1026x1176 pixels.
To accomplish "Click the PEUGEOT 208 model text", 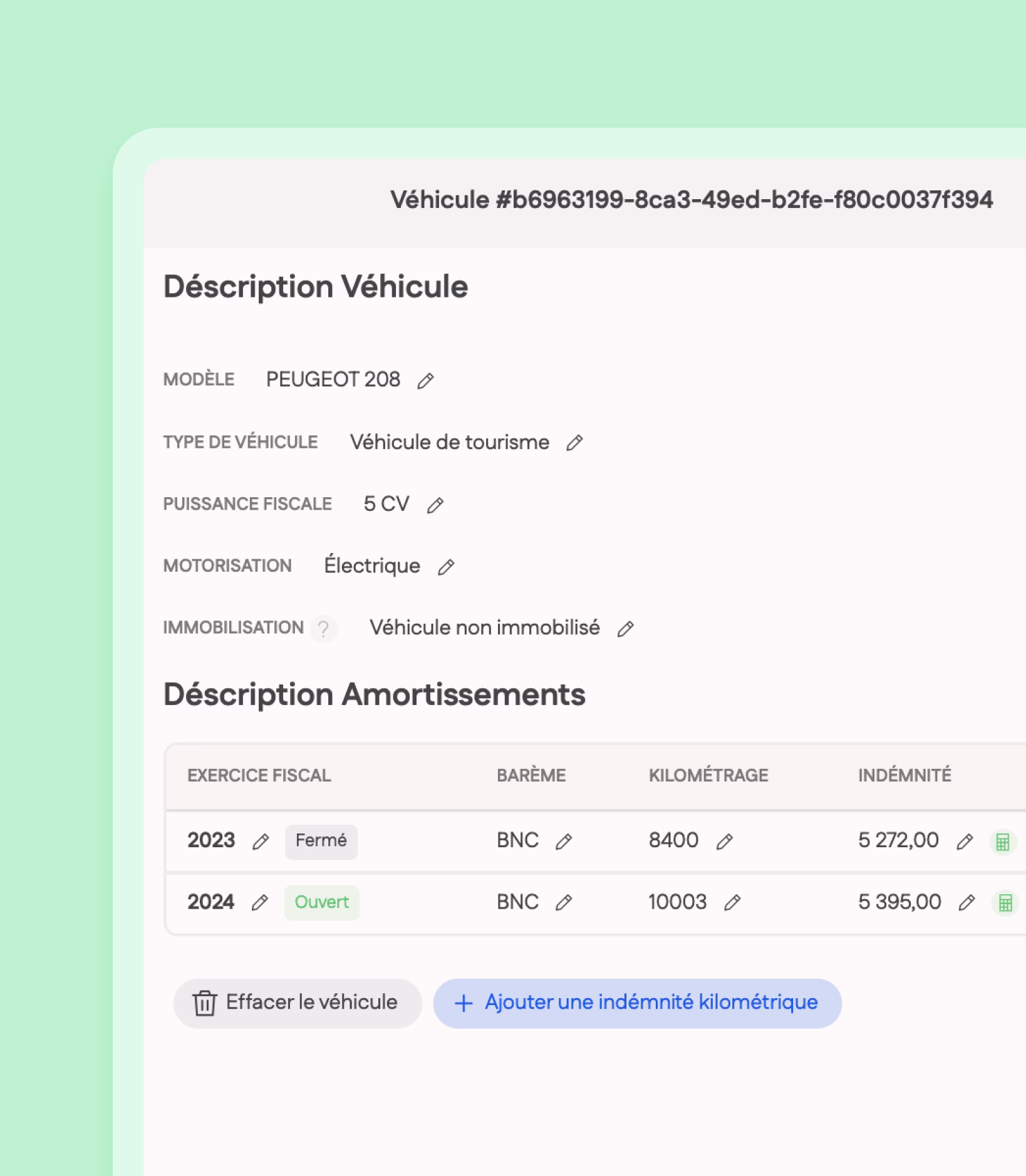I will (x=333, y=379).
